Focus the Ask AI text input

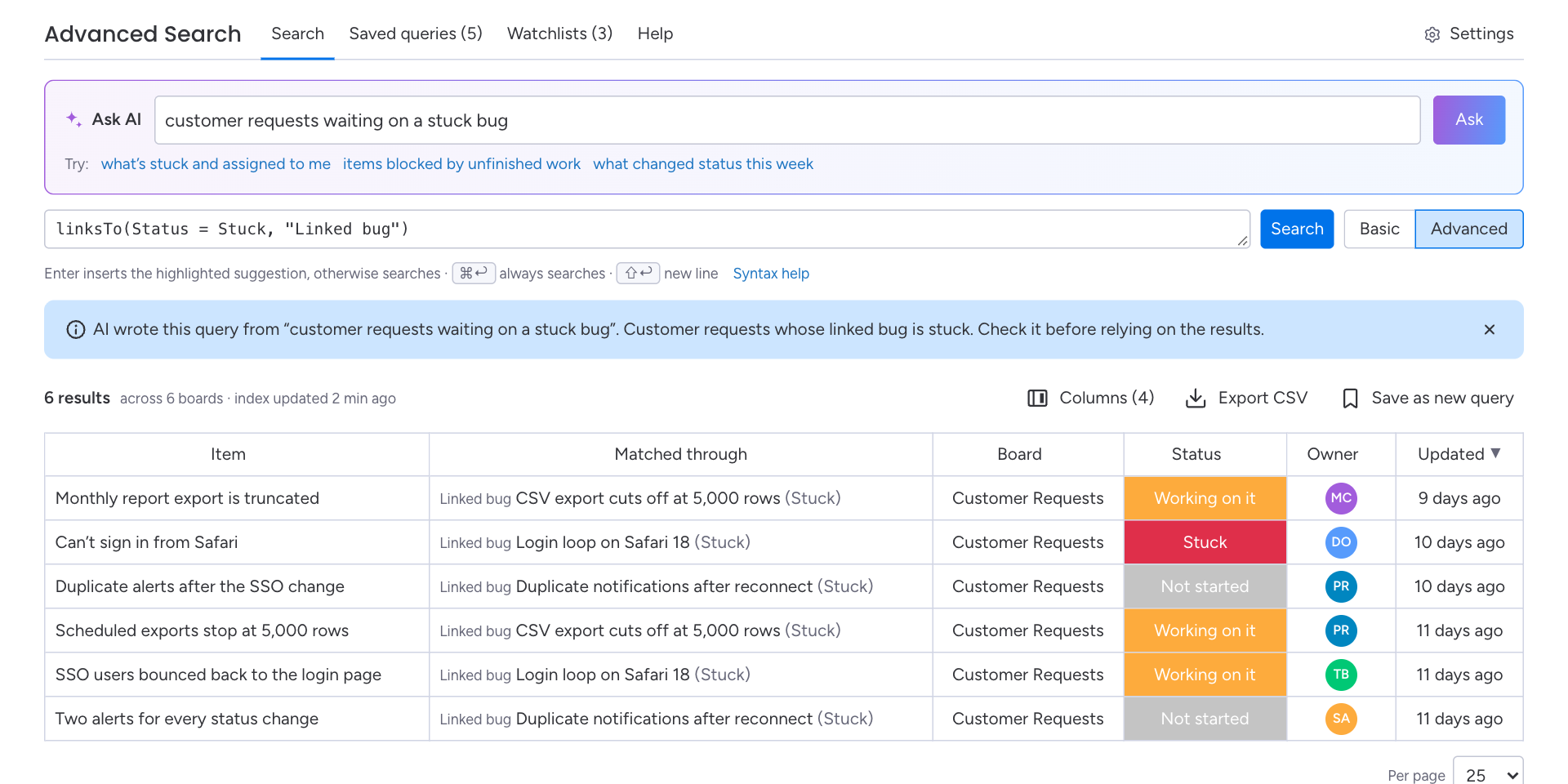point(787,120)
